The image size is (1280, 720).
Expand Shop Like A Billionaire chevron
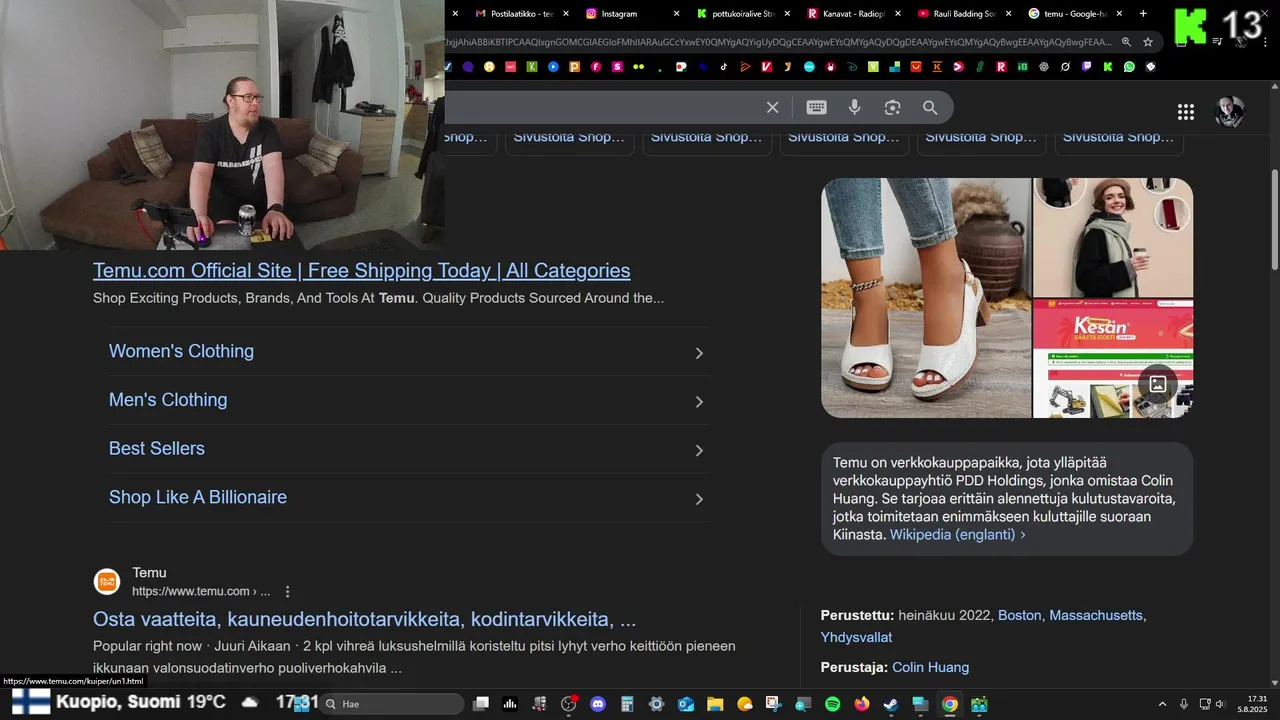699,499
